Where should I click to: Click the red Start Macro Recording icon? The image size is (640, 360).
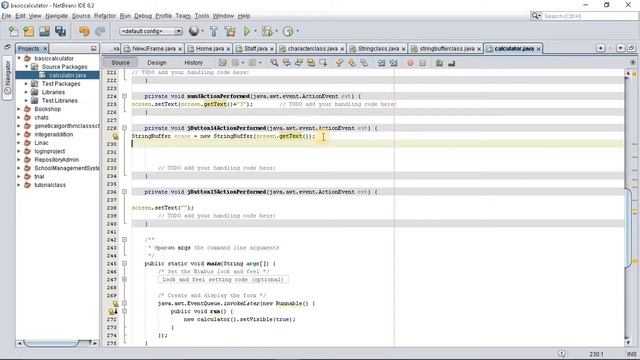click(x=410, y=63)
